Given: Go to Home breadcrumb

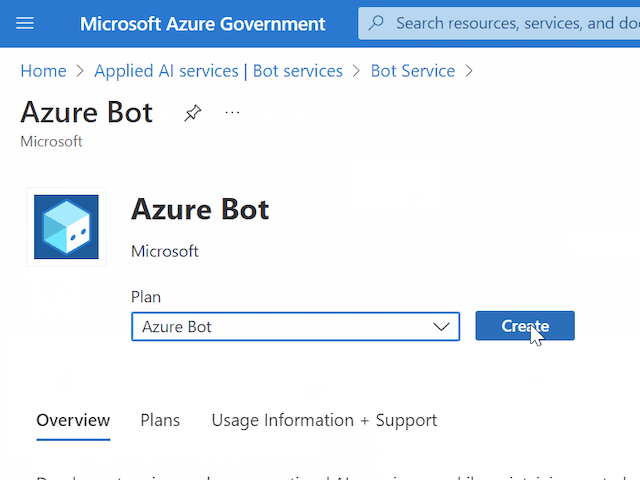Looking at the screenshot, I should coord(44,71).
